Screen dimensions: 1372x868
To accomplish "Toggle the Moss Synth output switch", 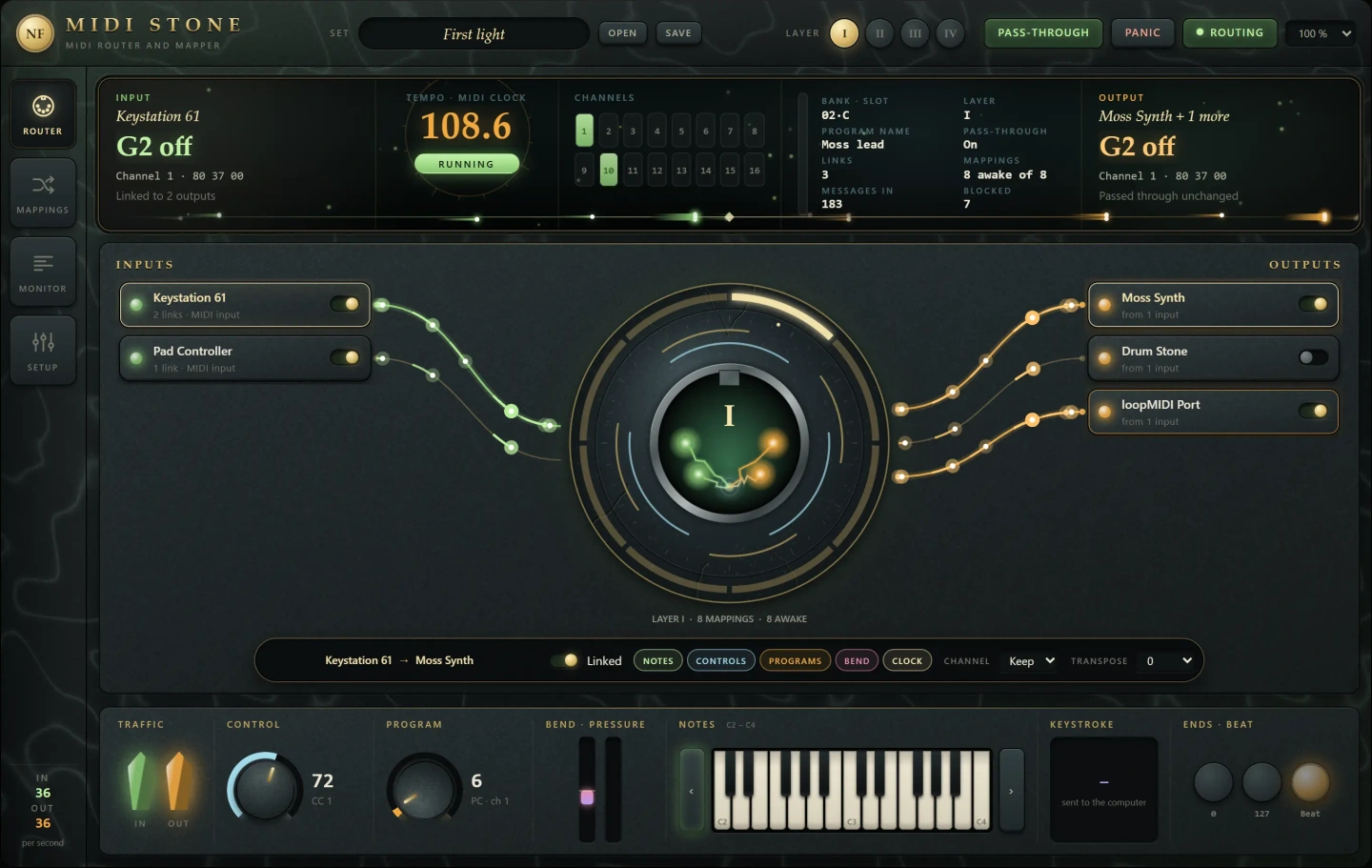I will pos(1313,304).
